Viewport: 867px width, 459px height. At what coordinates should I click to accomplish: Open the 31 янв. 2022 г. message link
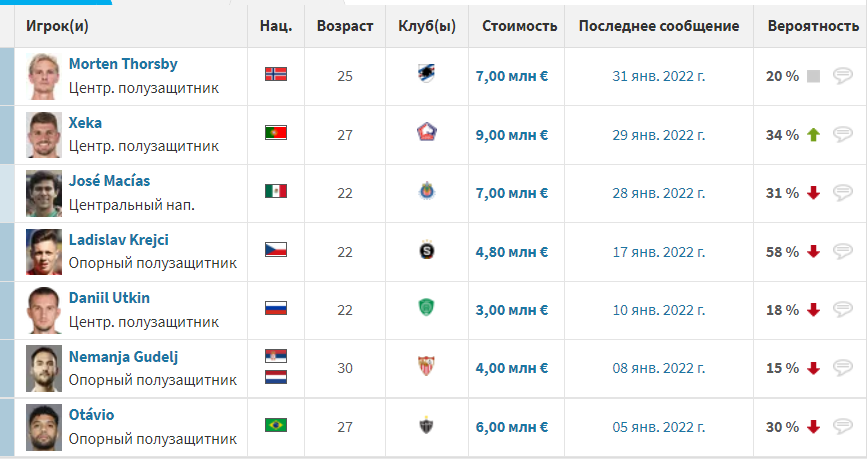(659, 76)
